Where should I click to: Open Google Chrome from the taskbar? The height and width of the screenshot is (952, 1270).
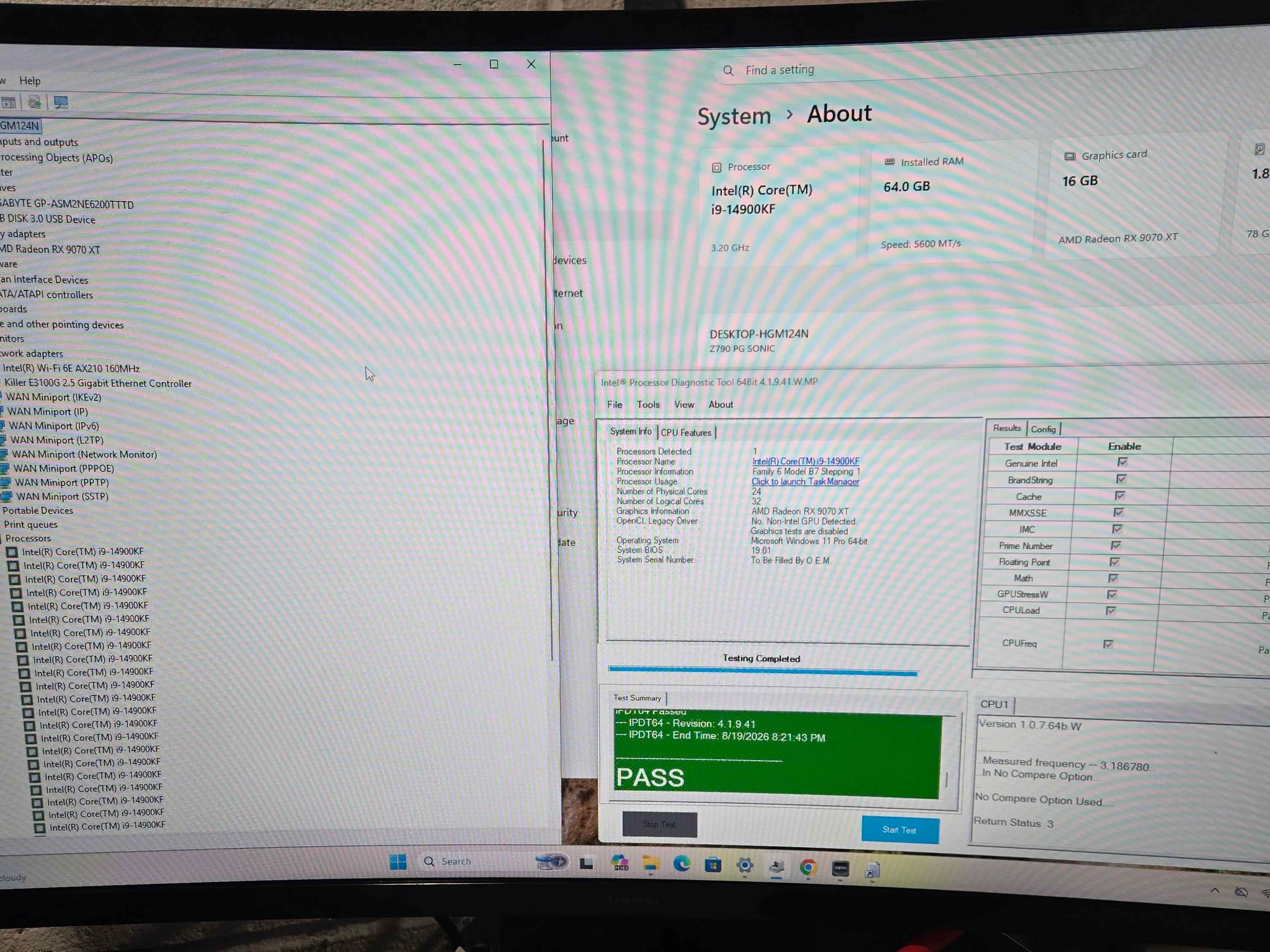click(x=808, y=868)
